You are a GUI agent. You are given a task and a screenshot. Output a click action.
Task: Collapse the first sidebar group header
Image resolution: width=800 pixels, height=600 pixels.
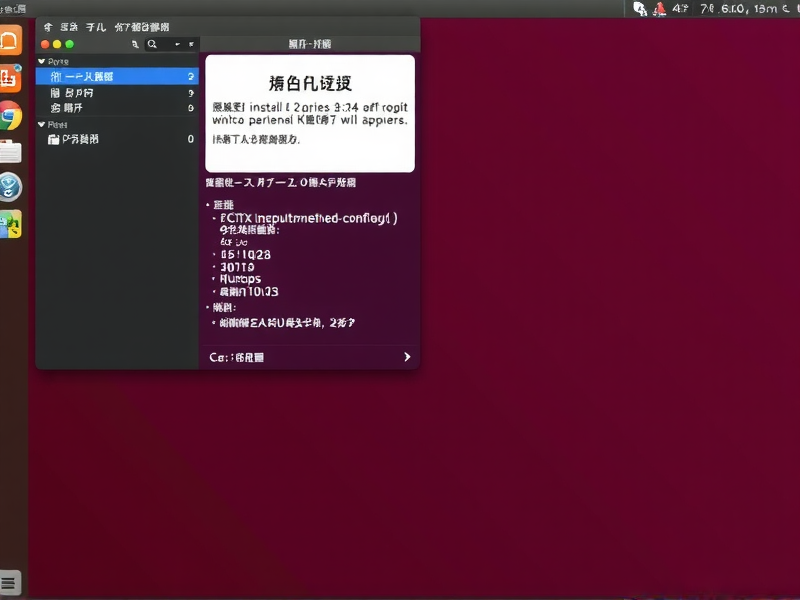coord(40,60)
